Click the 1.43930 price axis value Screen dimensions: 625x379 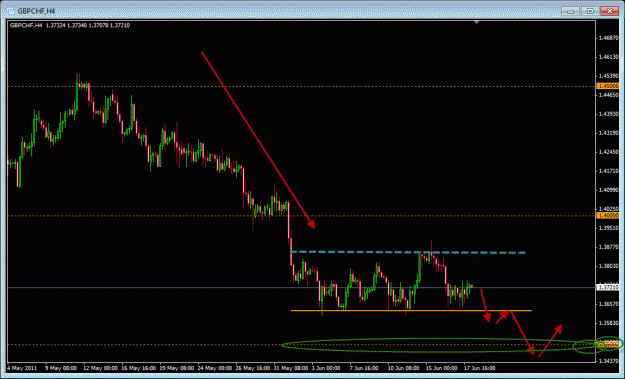coord(609,114)
